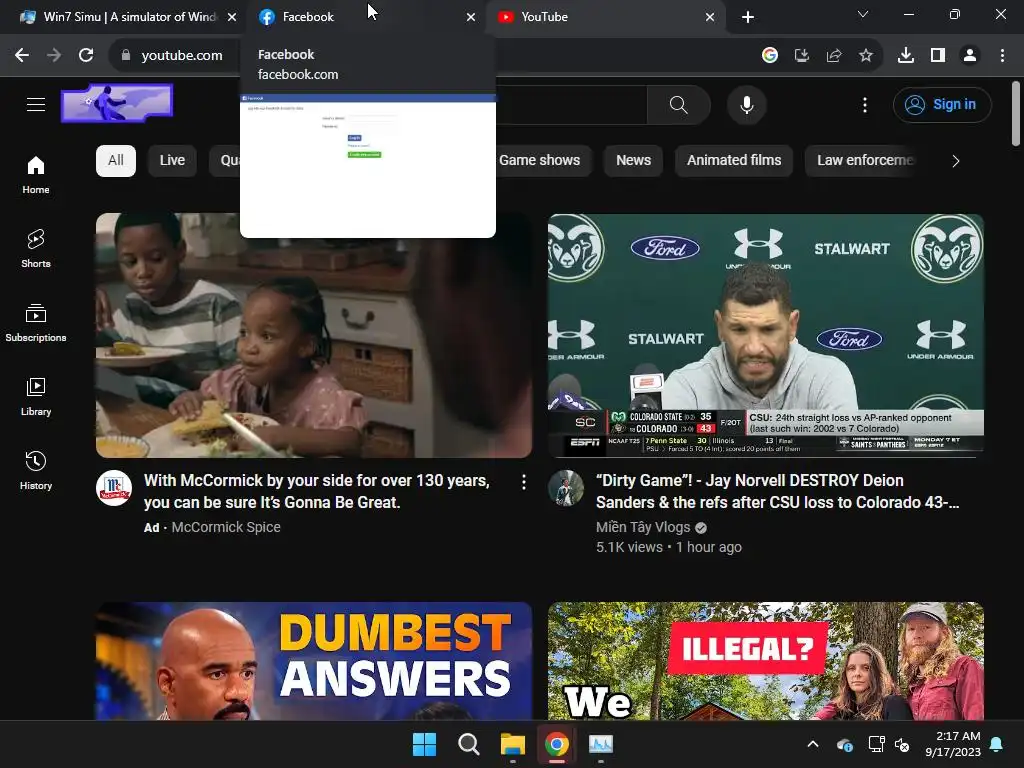Start voice search with the microphone

pos(746,104)
